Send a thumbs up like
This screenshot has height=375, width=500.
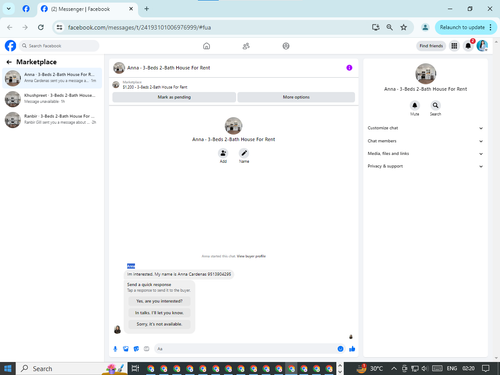(352, 349)
